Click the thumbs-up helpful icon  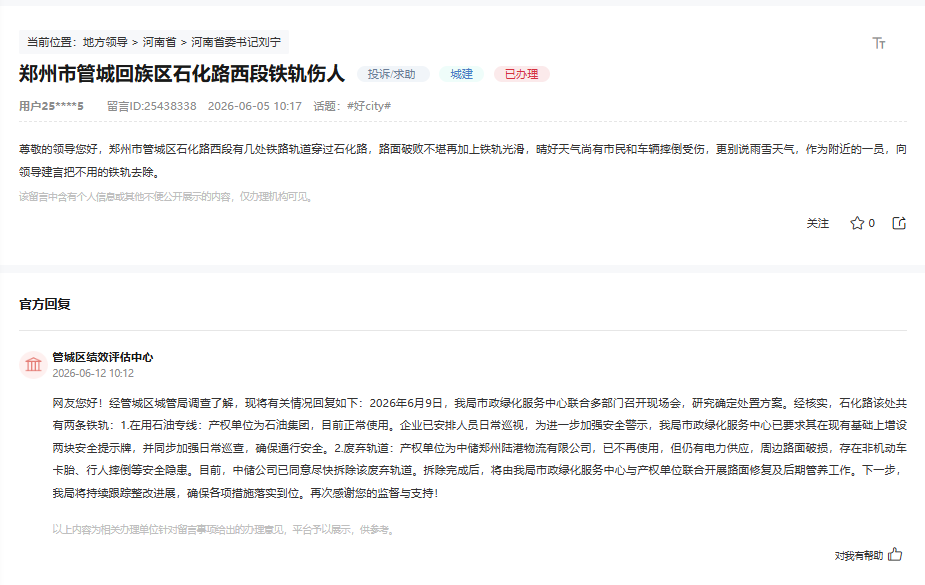[895, 554]
